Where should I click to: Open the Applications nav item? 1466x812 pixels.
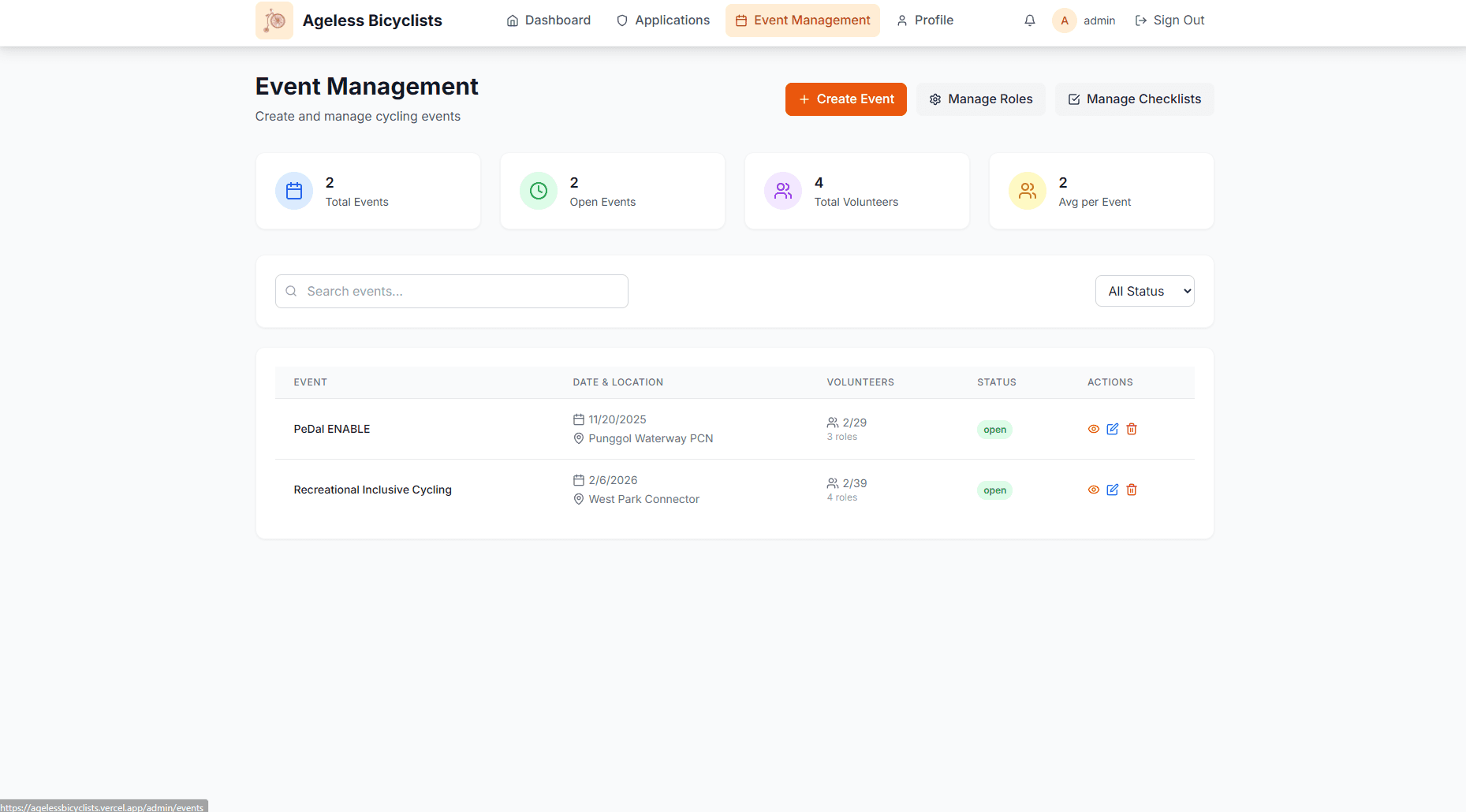point(663,20)
